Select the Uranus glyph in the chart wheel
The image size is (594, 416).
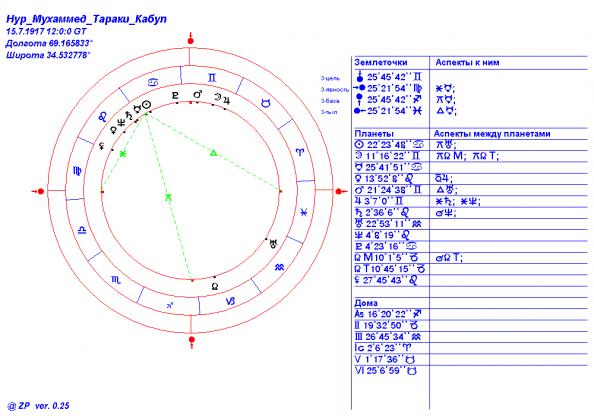click(273, 244)
